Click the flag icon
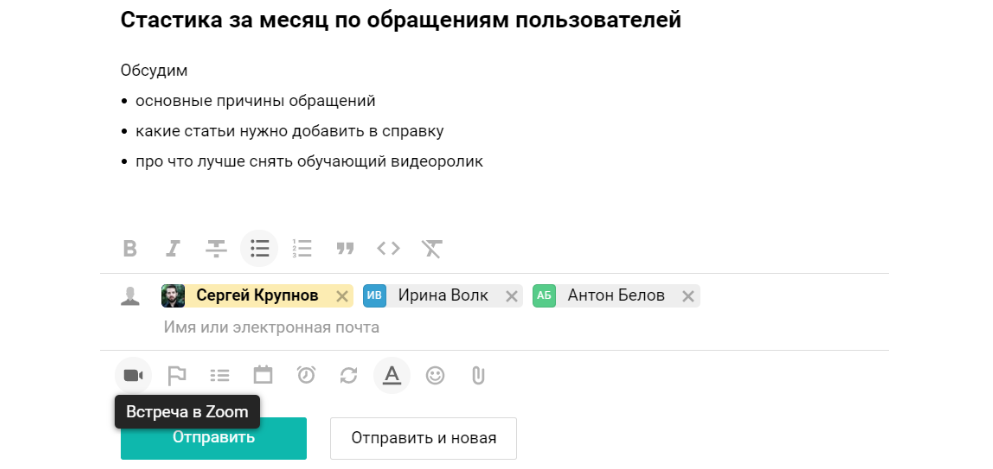This screenshot has width=993, height=469. click(177, 375)
